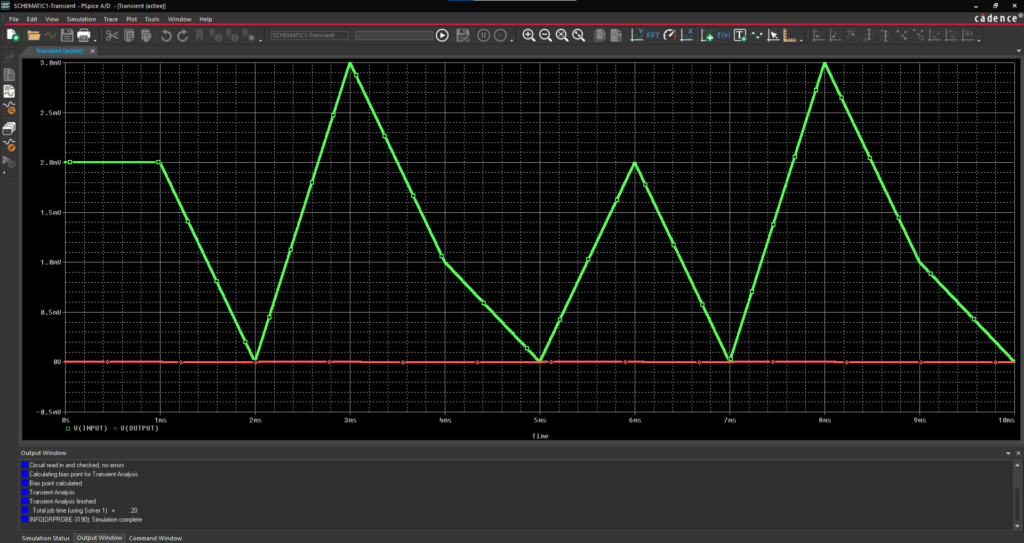
Task: Open the View menu
Action: click(x=52, y=19)
